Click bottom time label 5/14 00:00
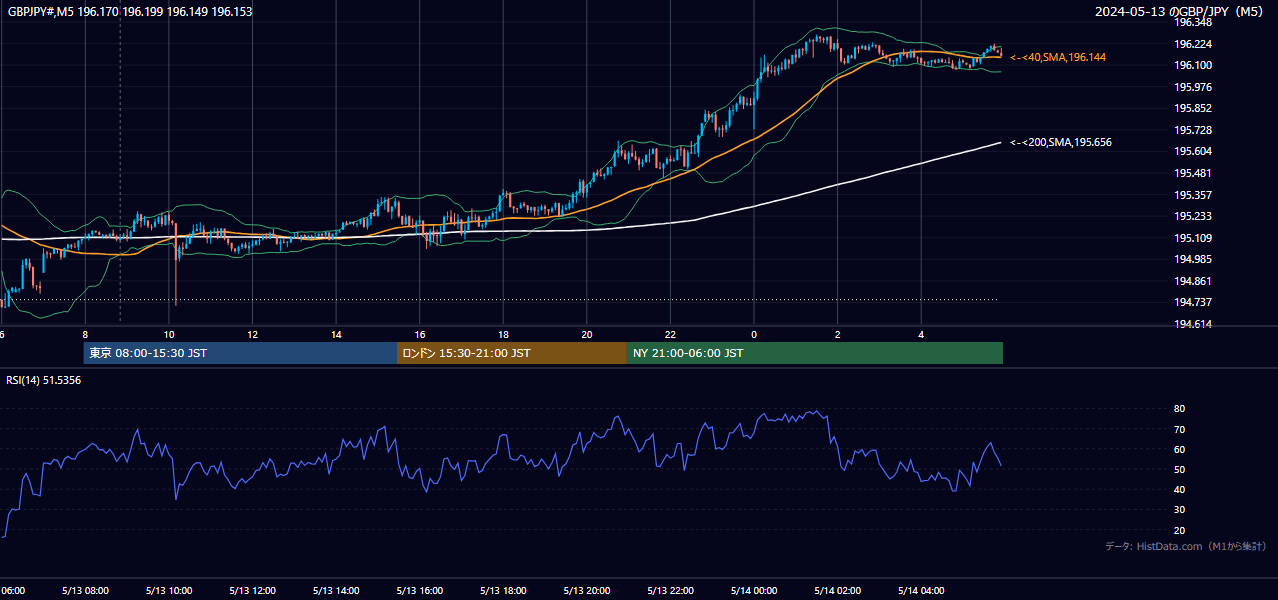Image resolution: width=1278 pixels, height=600 pixels. click(754, 590)
